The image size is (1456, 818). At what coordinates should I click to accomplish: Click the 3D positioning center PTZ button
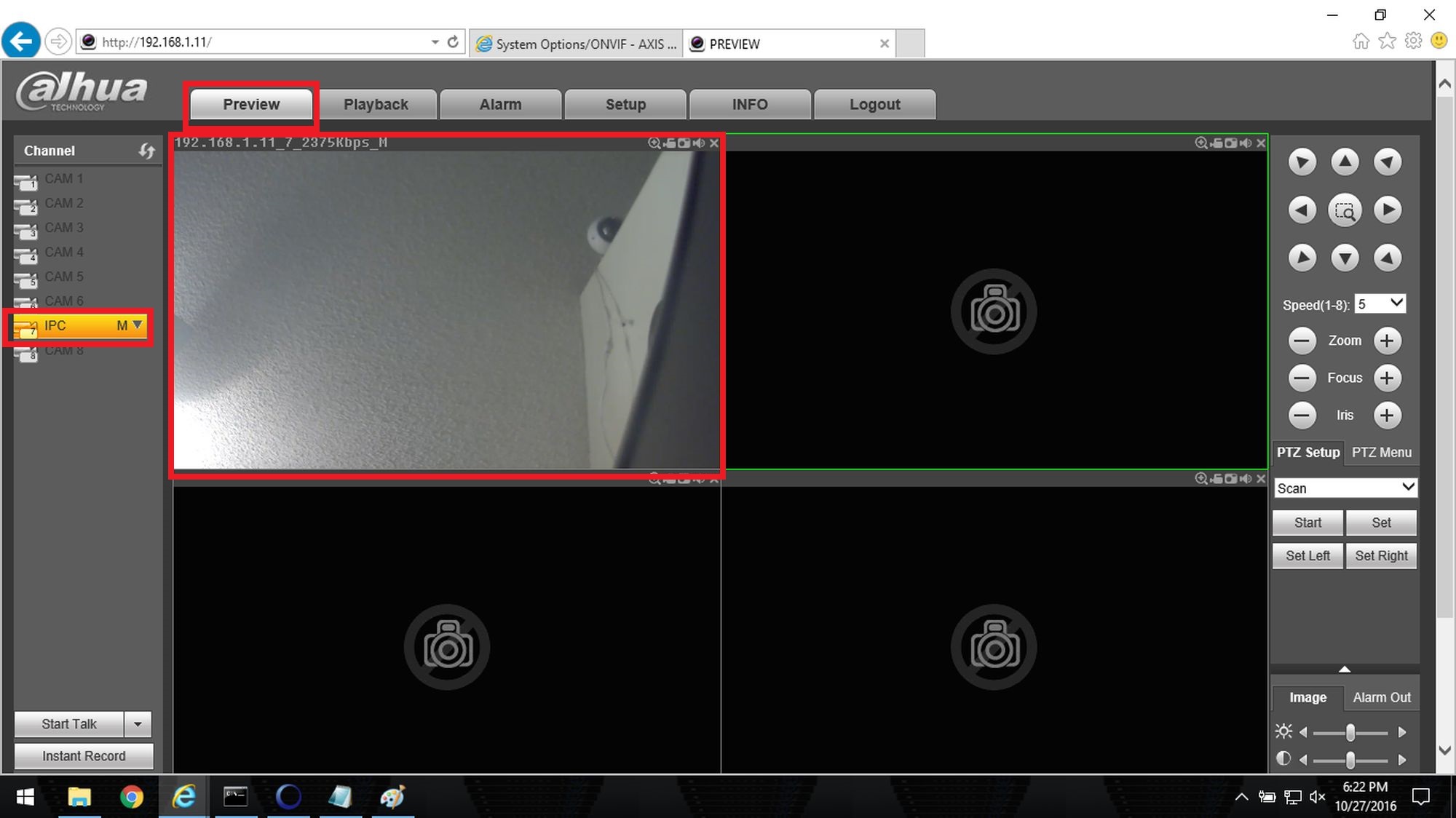[x=1345, y=210]
